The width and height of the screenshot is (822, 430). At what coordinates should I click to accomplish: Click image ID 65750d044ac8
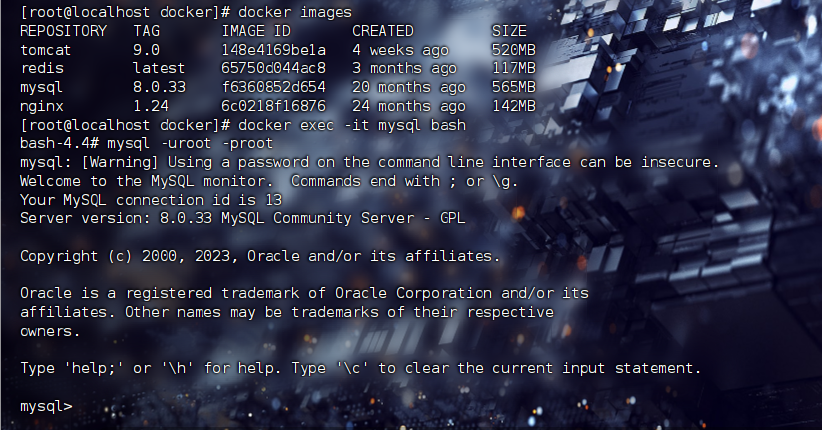pos(274,68)
